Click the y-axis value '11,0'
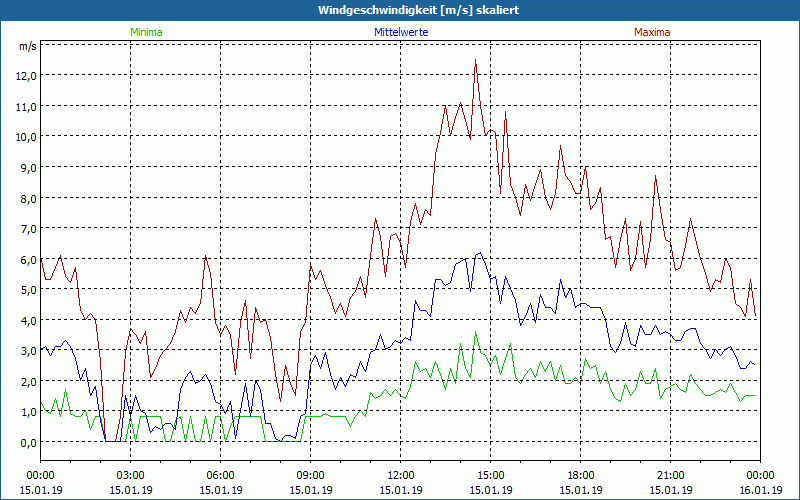Screen dimensions: 800x500 click(x=27, y=107)
